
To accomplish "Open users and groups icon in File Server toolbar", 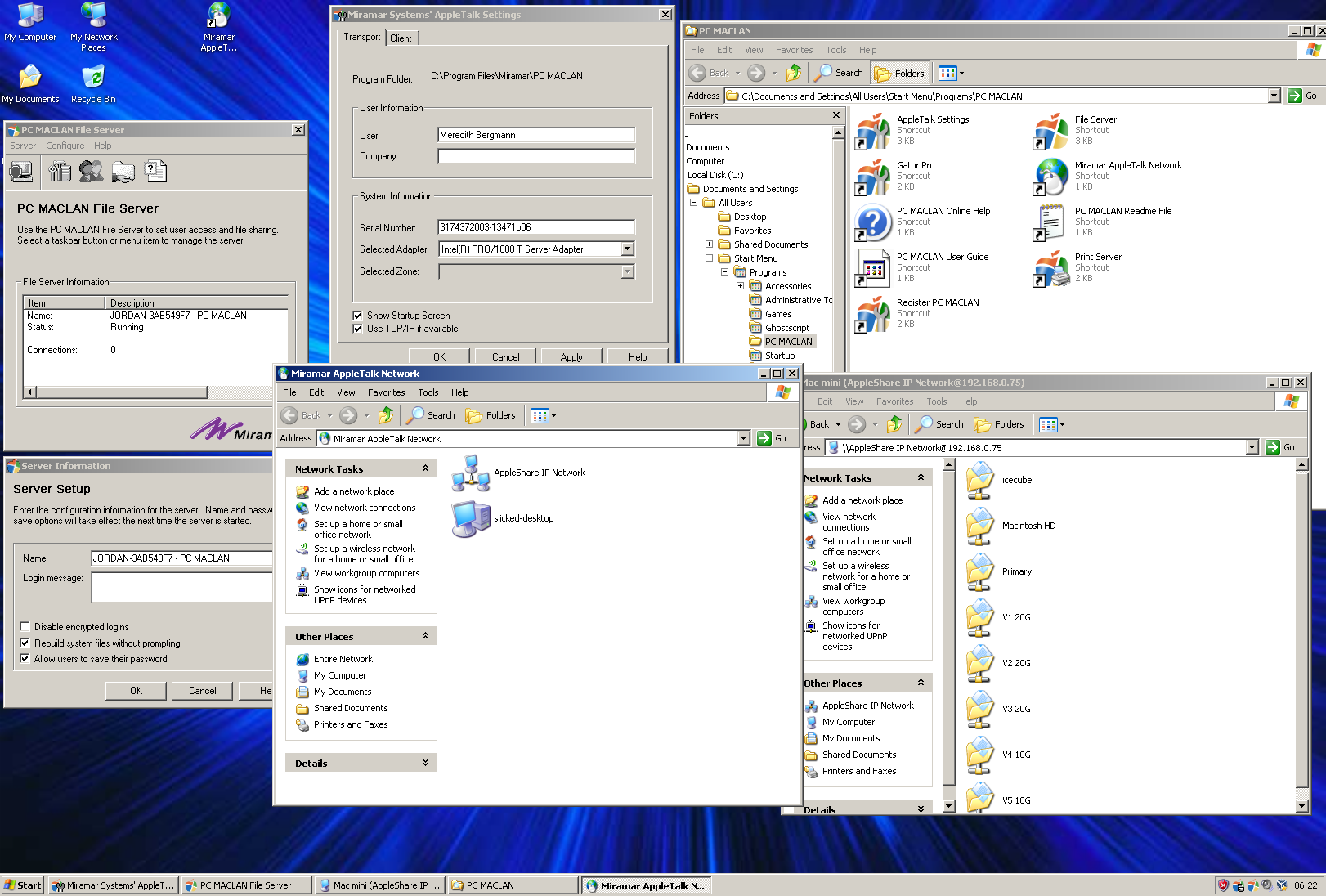I will coord(91,172).
